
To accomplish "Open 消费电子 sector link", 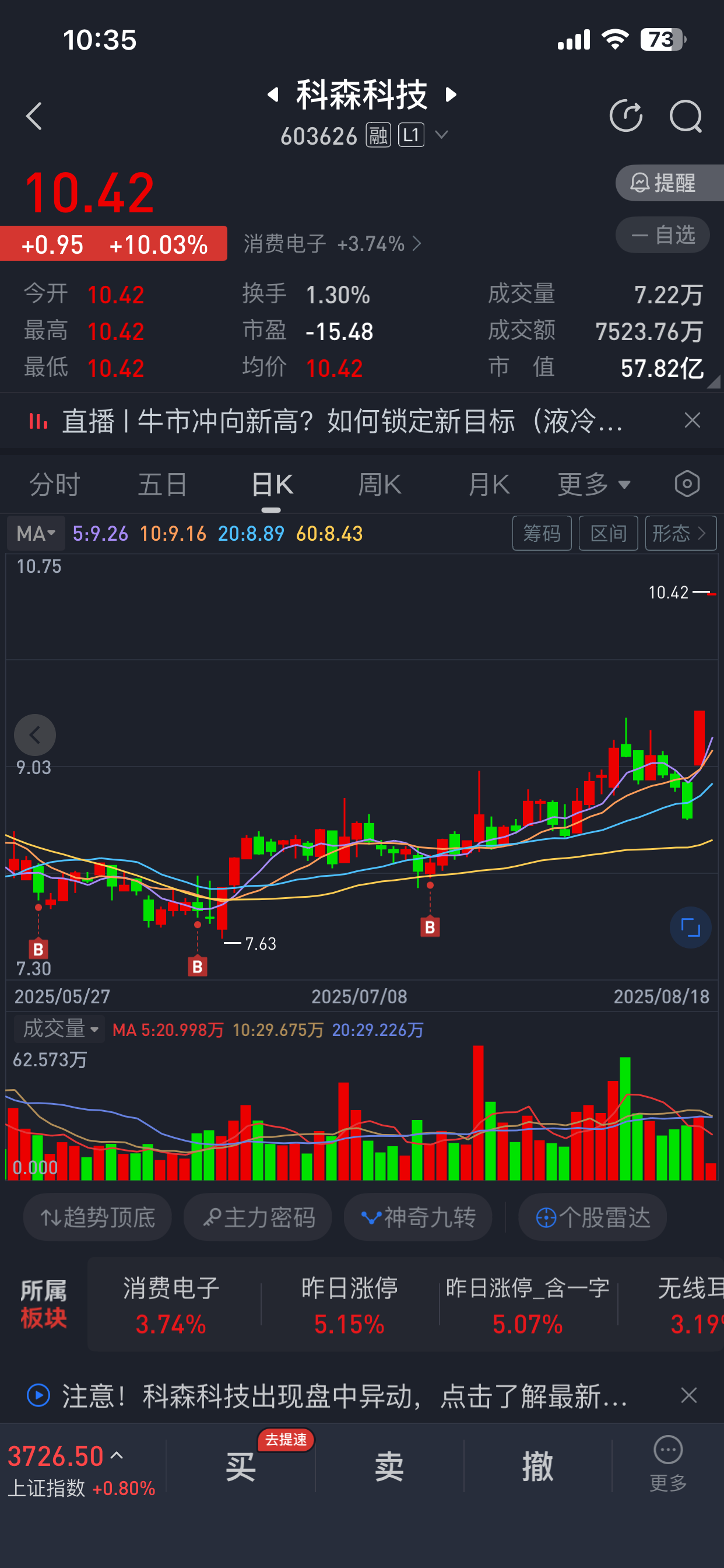I will pos(332,244).
